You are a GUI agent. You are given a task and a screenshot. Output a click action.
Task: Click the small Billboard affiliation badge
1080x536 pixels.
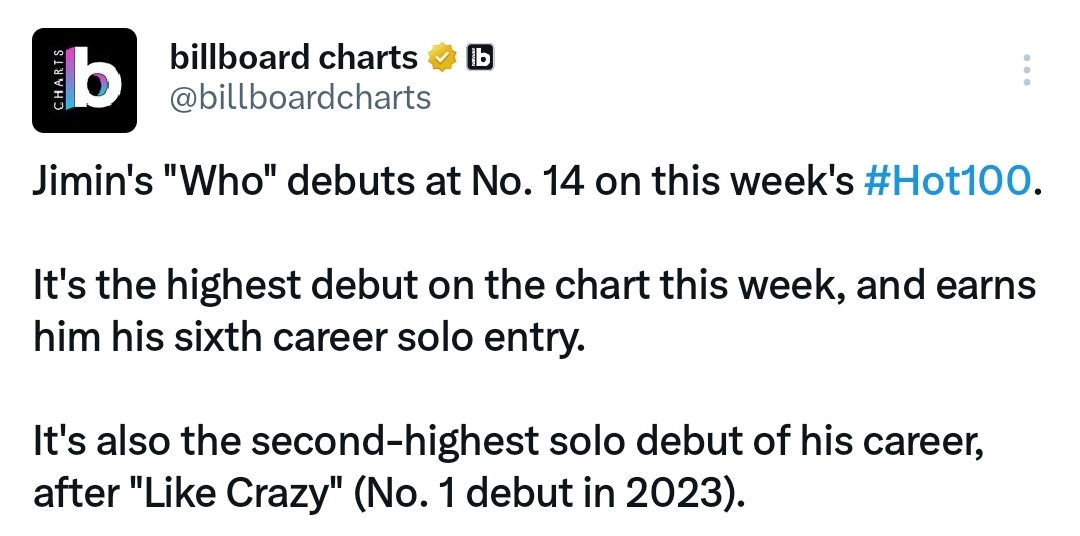pyautogui.click(x=480, y=57)
